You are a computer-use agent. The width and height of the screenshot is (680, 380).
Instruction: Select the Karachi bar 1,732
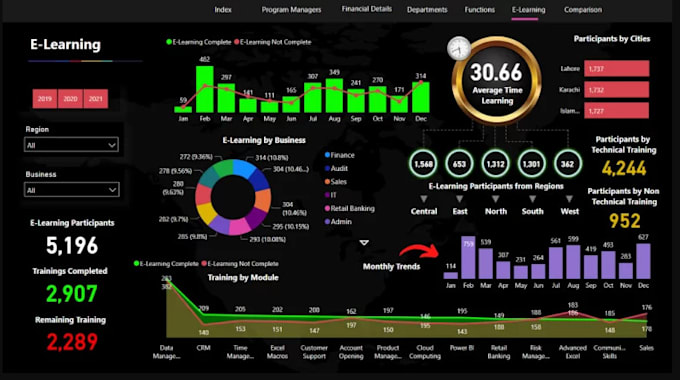click(616, 90)
